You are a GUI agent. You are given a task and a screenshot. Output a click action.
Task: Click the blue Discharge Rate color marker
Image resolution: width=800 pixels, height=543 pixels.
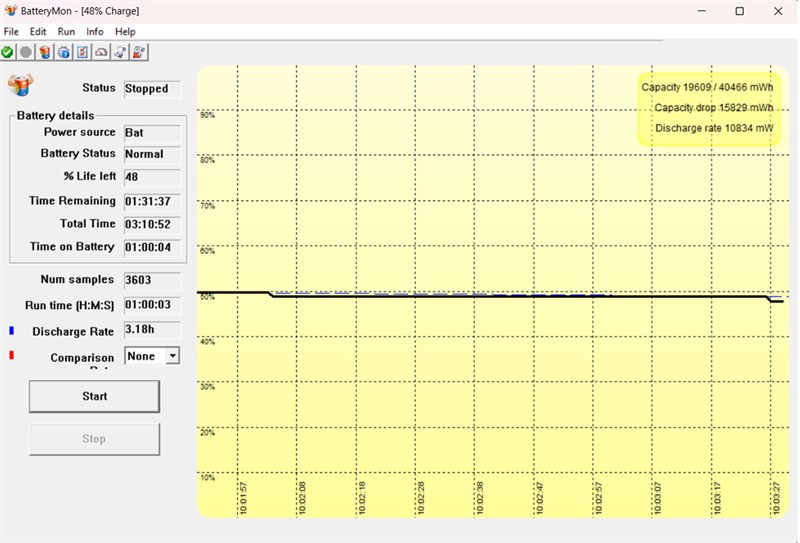click(x=12, y=330)
